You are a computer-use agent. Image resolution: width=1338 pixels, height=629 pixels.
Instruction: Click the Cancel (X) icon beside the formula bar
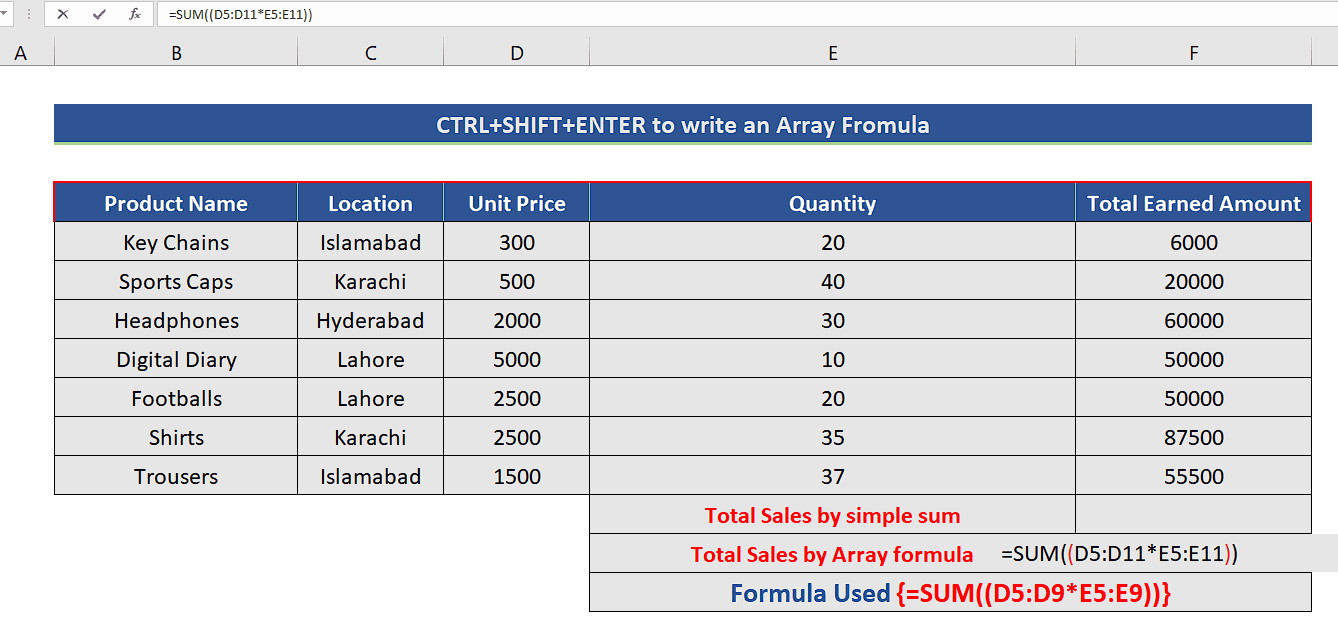coord(62,14)
